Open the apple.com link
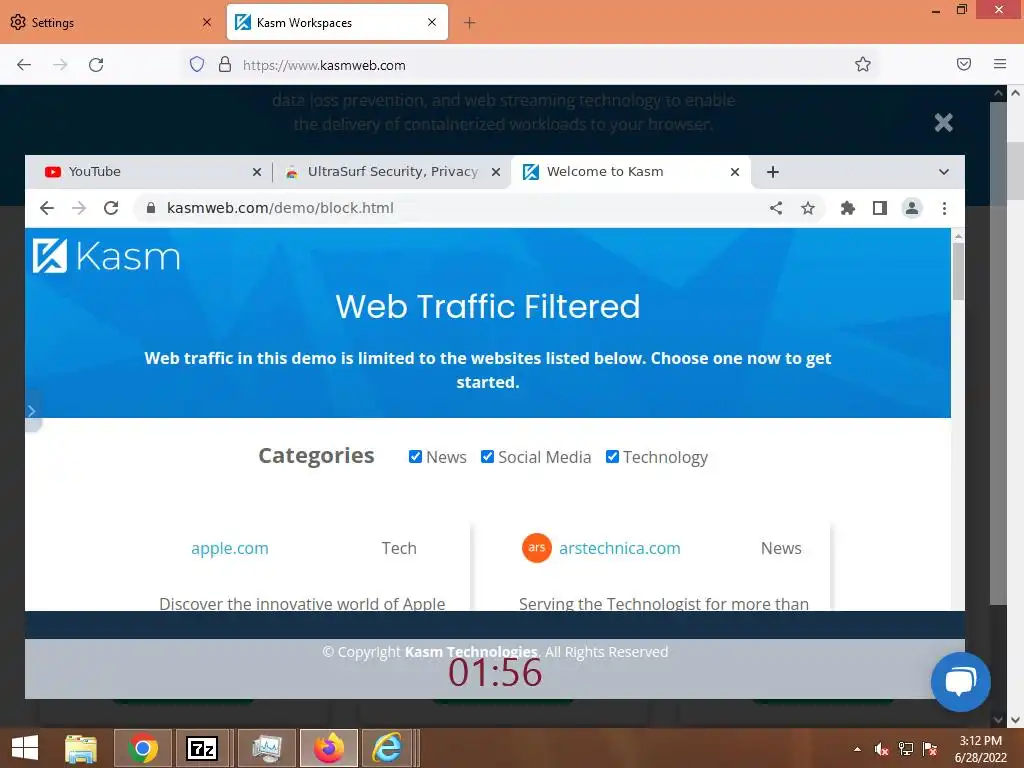The width and height of the screenshot is (1024, 768). point(230,548)
